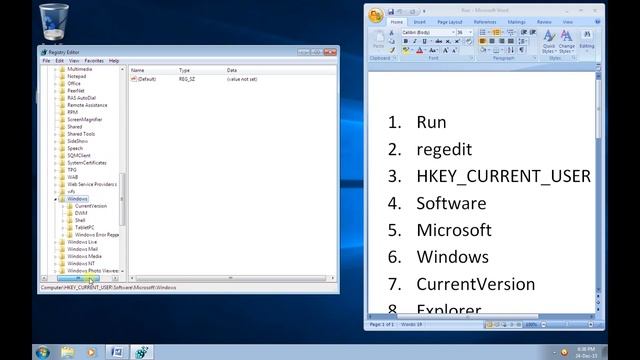Open line spacing options in Word
Image resolution: width=640 pixels, height=360 pixels.
522,41
